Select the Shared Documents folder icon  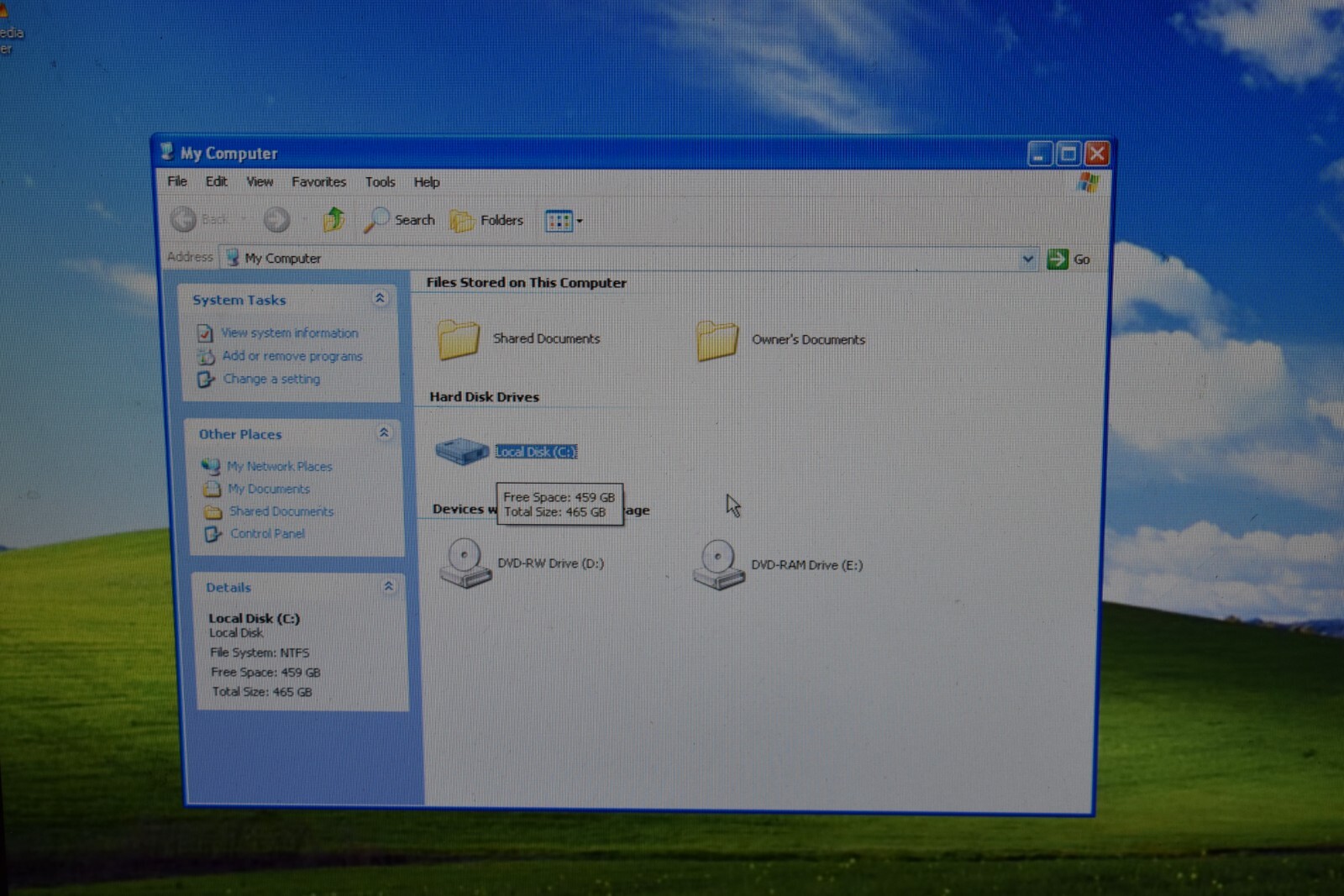click(x=459, y=339)
